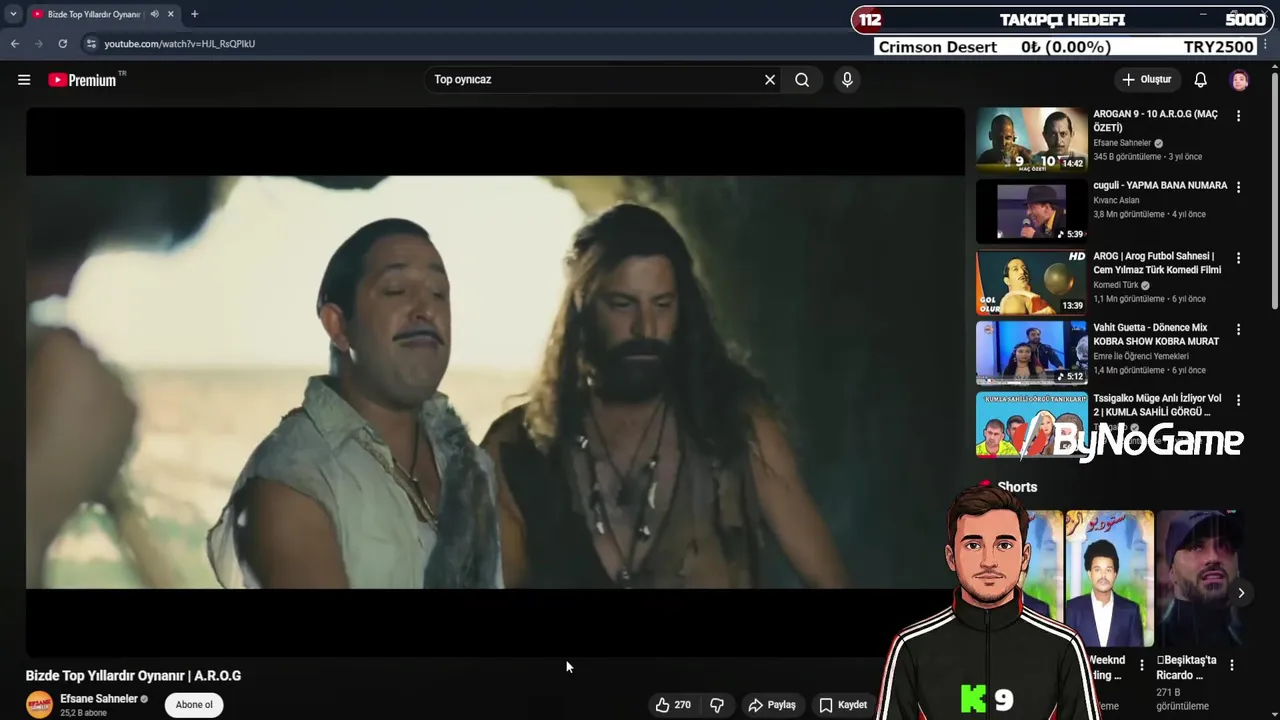Open the Weeknd short thumbnail
The image size is (1280, 720).
[x=1109, y=578]
